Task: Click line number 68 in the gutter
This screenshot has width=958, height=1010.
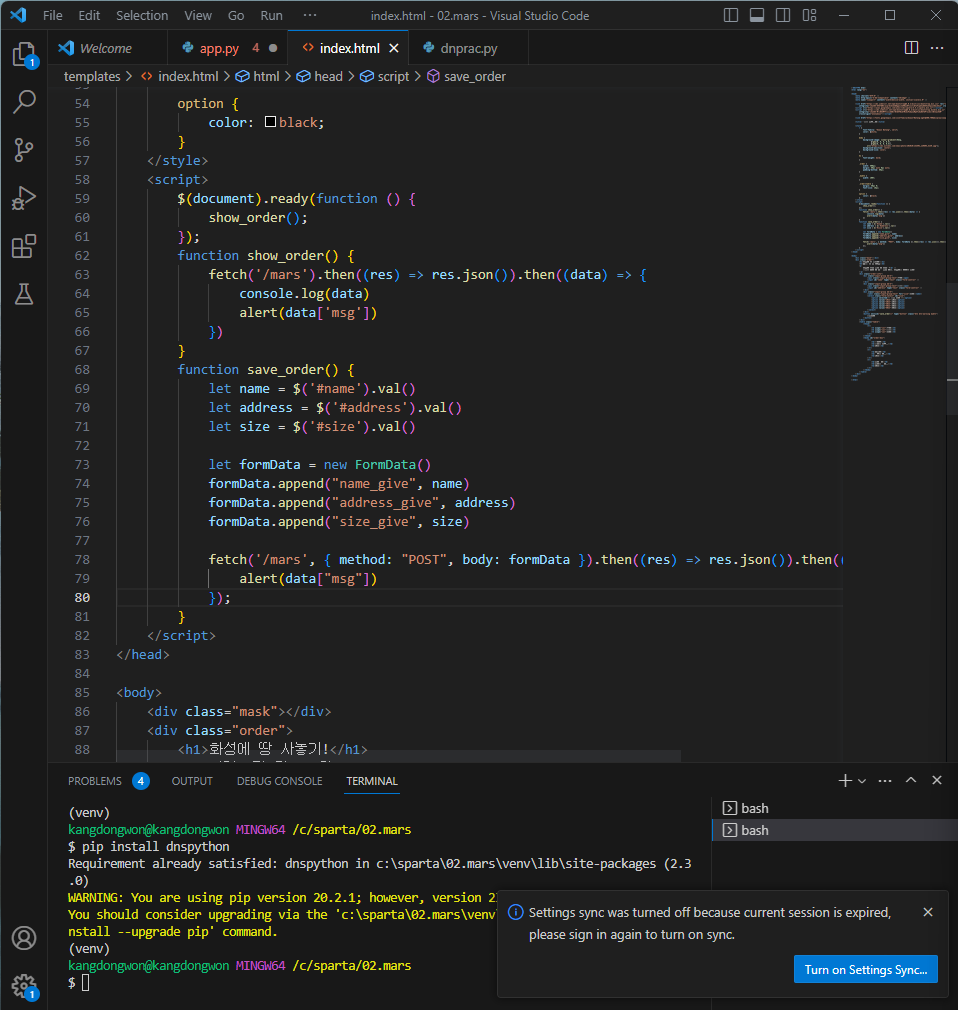Action: click(82, 370)
